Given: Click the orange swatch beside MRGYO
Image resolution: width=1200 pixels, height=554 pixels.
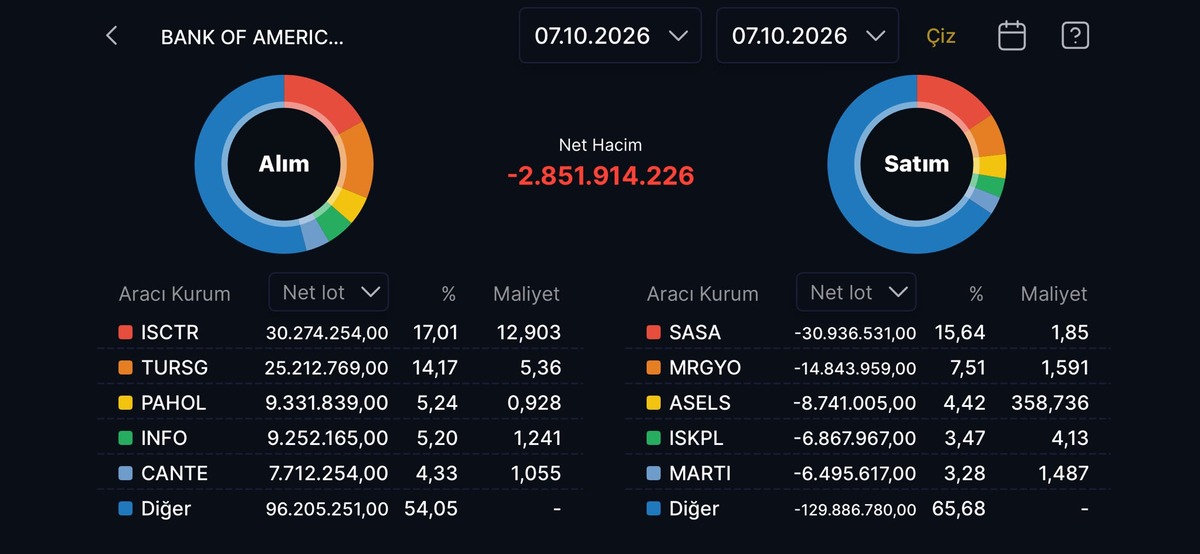Looking at the screenshot, I should [x=653, y=368].
